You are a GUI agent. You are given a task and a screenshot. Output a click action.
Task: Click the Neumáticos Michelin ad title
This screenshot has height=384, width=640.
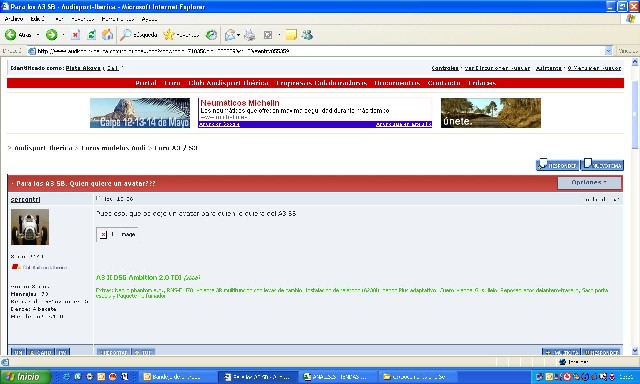pyautogui.click(x=240, y=103)
